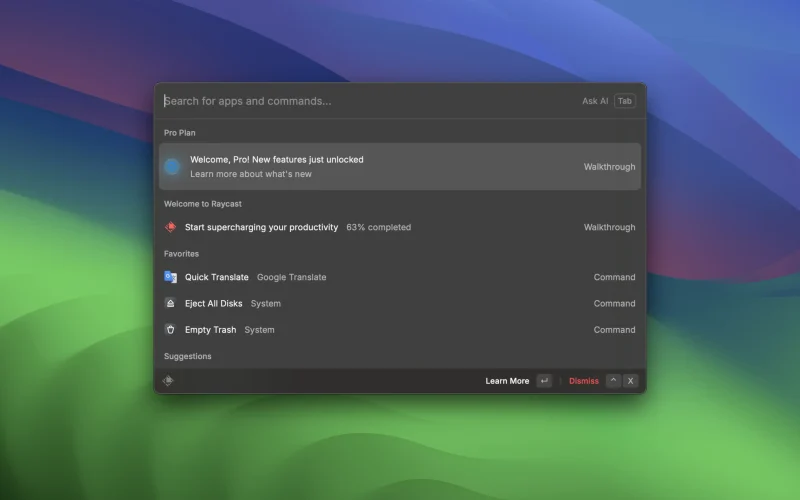Viewport: 800px width, 500px height.
Task: Click Command label on Eject All Disks row
Action: [x=614, y=303]
